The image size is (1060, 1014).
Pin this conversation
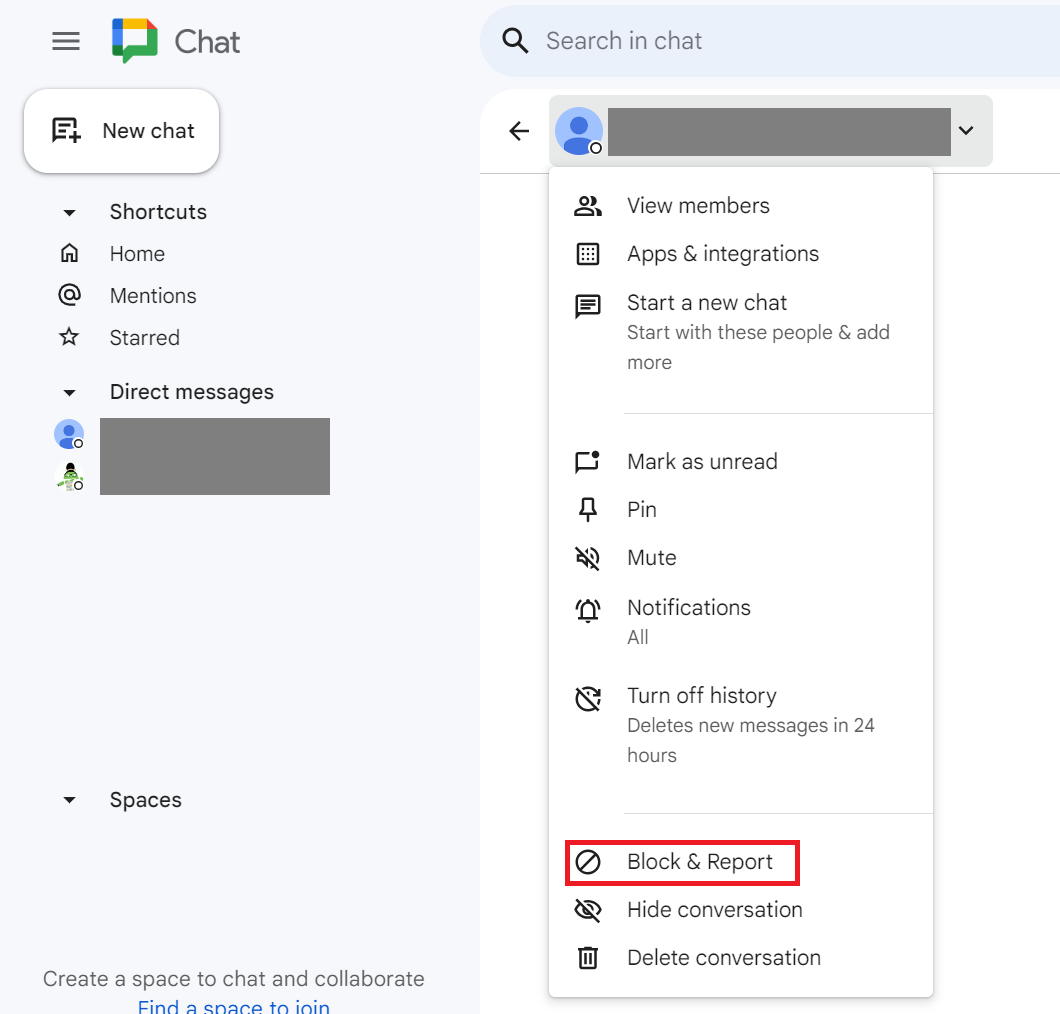pos(741,510)
